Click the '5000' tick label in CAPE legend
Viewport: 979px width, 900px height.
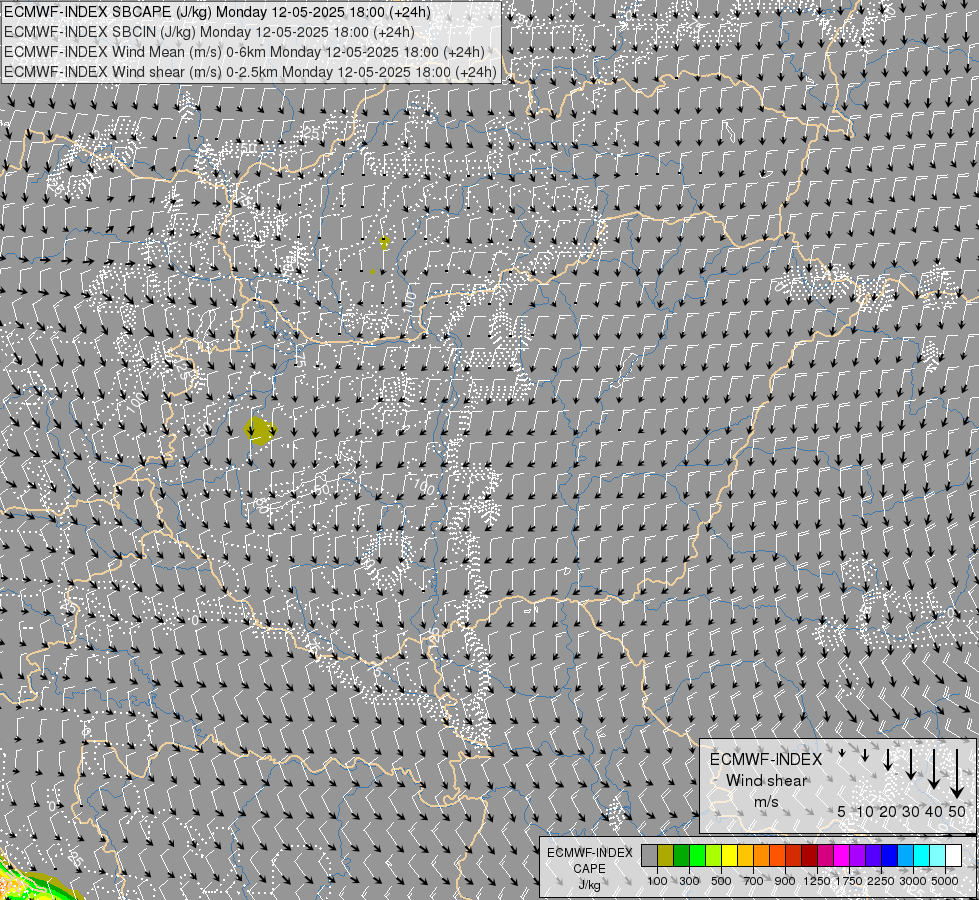pyautogui.click(x=945, y=881)
